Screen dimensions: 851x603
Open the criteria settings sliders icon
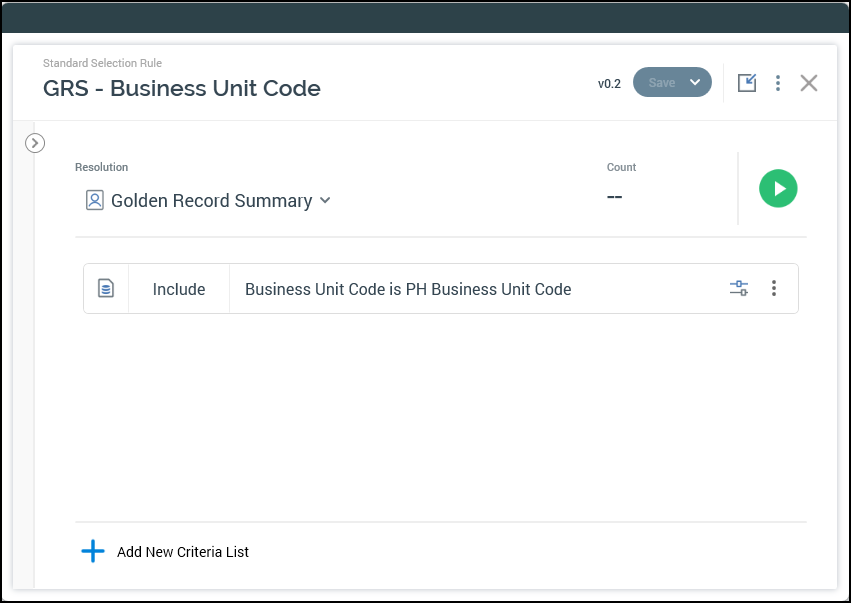738,289
